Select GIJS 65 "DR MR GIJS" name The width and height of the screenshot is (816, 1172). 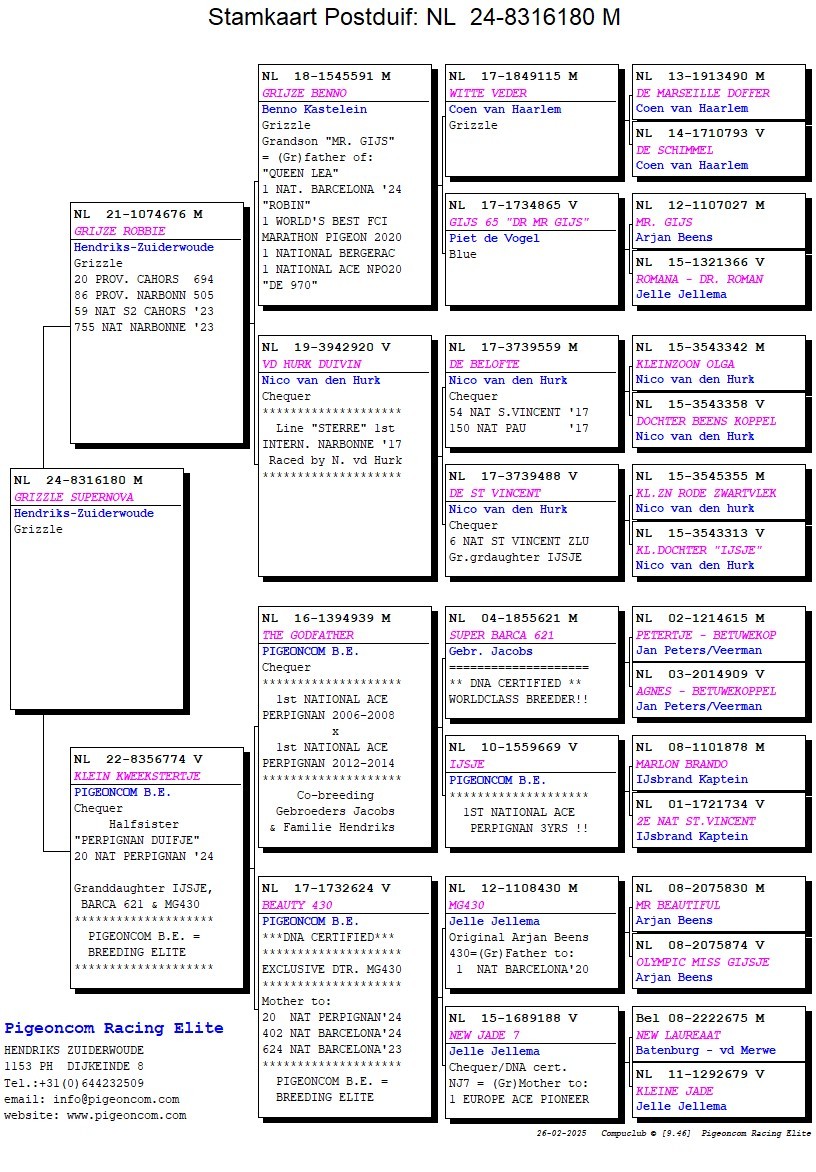(519, 222)
